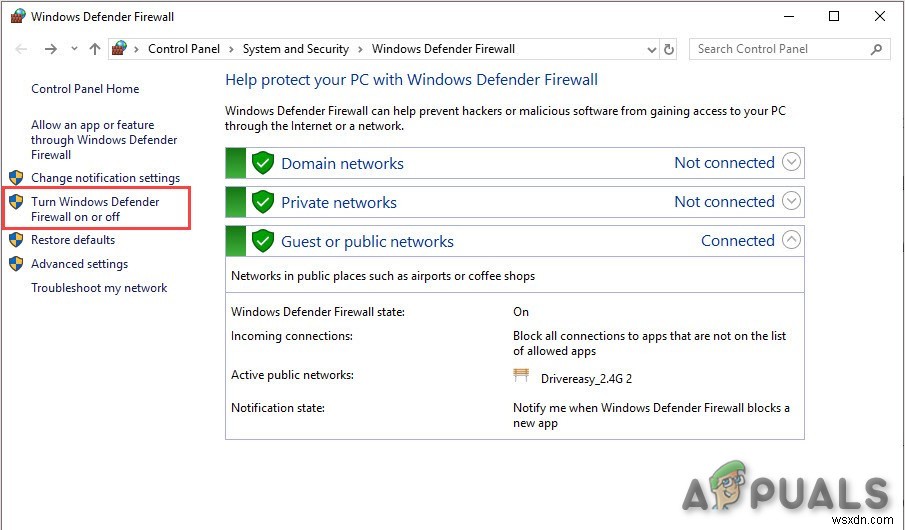This screenshot has height=530, width=905.
Task: Expand the chevron after System and Security breadcrumb
Action: pyautogui.click(x=360, y=49)
